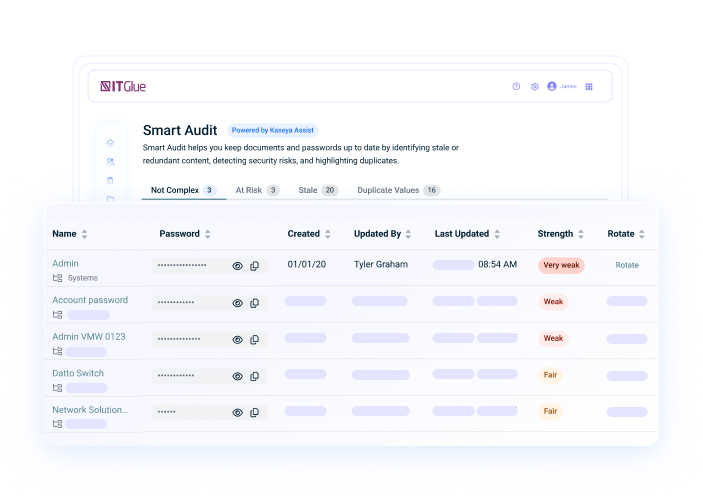
Task: Show the Network Solution password
Action: pyautogui.click(x=238, y=412)
